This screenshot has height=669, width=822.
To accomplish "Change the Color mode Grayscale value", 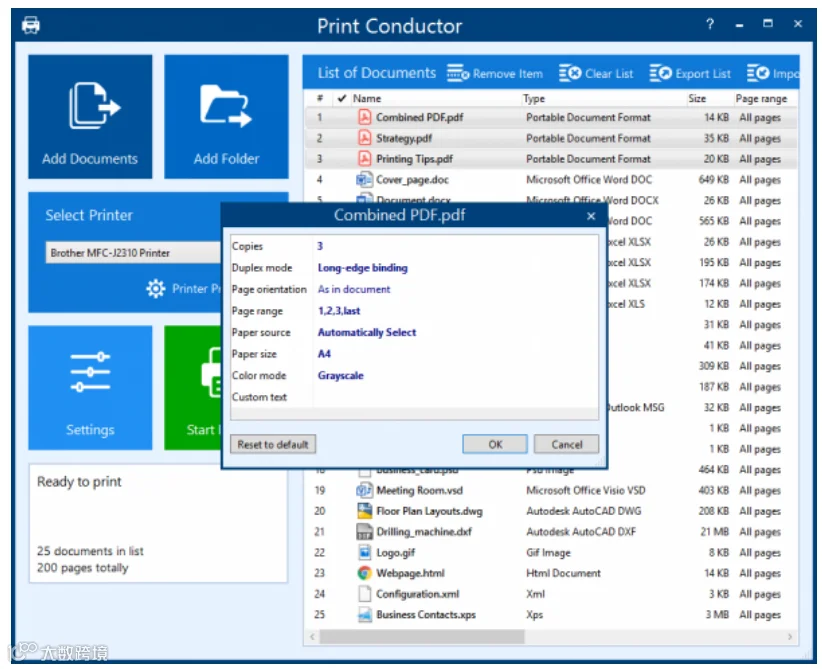I will 340,375.
